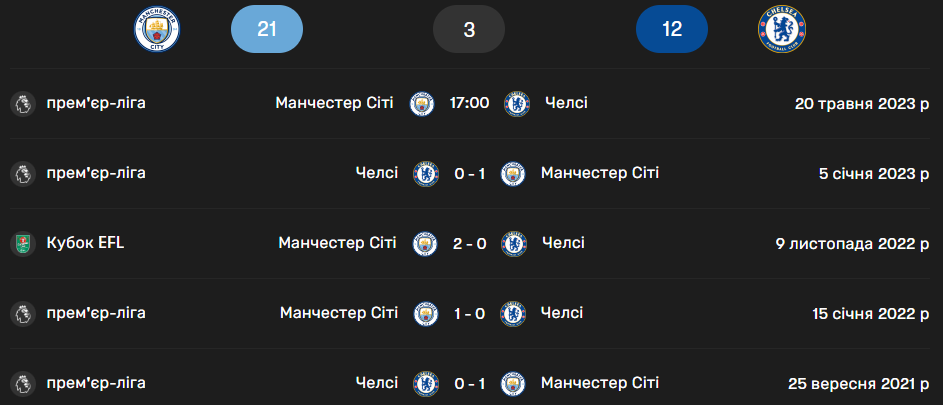This screenshot has height=405, width=943.
Task: Click Manchester City crest in 9 листопада 2022 match
Action: click(x=426, y=243)
